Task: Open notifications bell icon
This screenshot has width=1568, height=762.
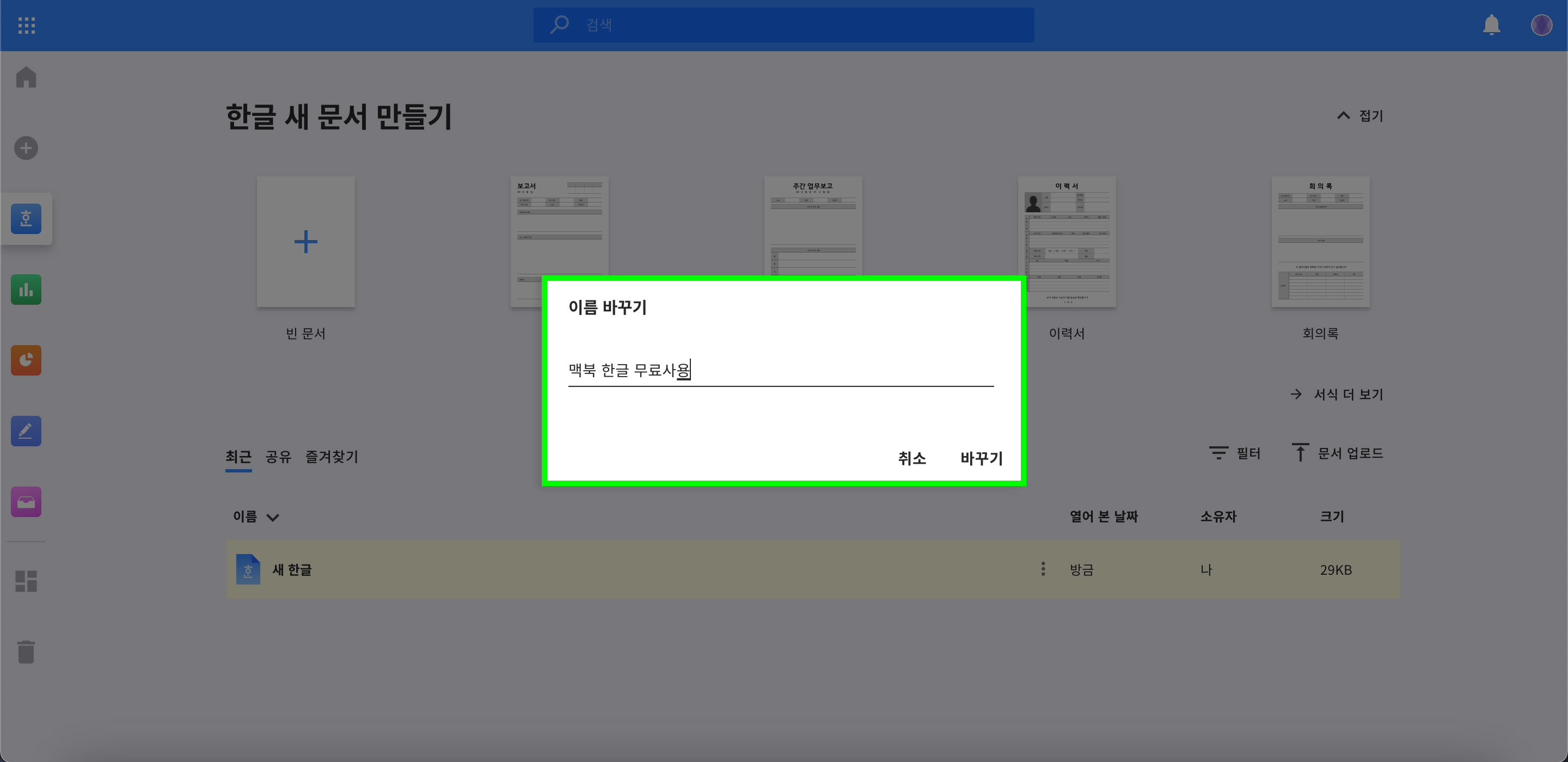Action: 1491,25
